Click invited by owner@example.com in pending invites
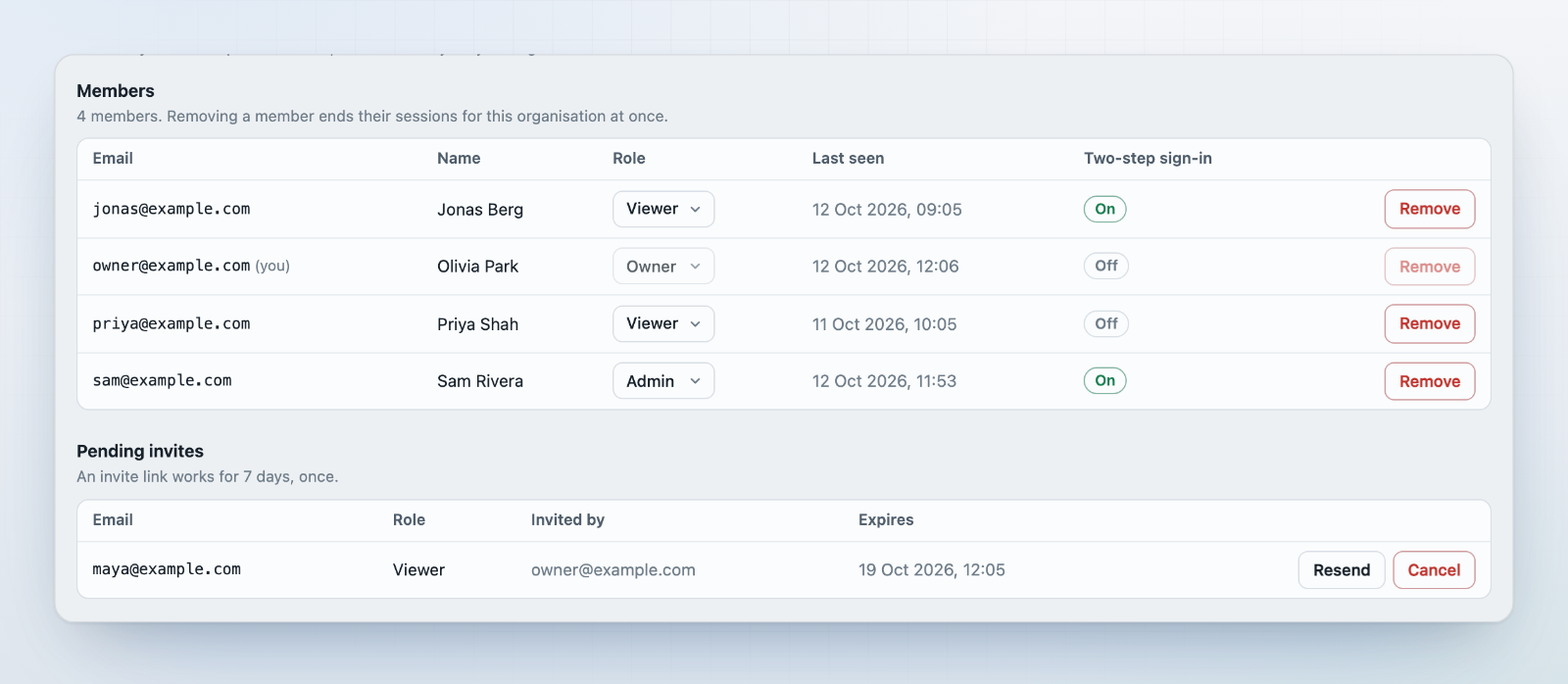Viewport: 1568px width, 684px height. pos(613,570)
